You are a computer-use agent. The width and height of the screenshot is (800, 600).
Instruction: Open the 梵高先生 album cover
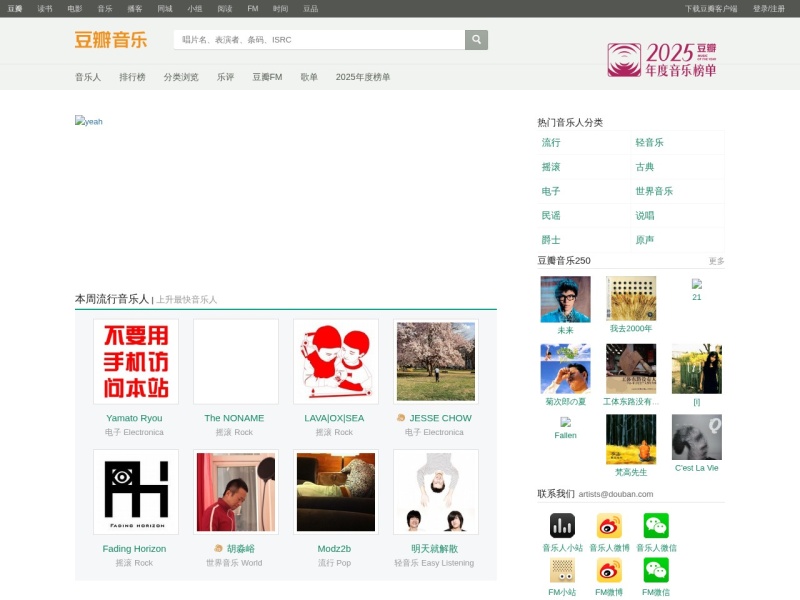(631, 439)
